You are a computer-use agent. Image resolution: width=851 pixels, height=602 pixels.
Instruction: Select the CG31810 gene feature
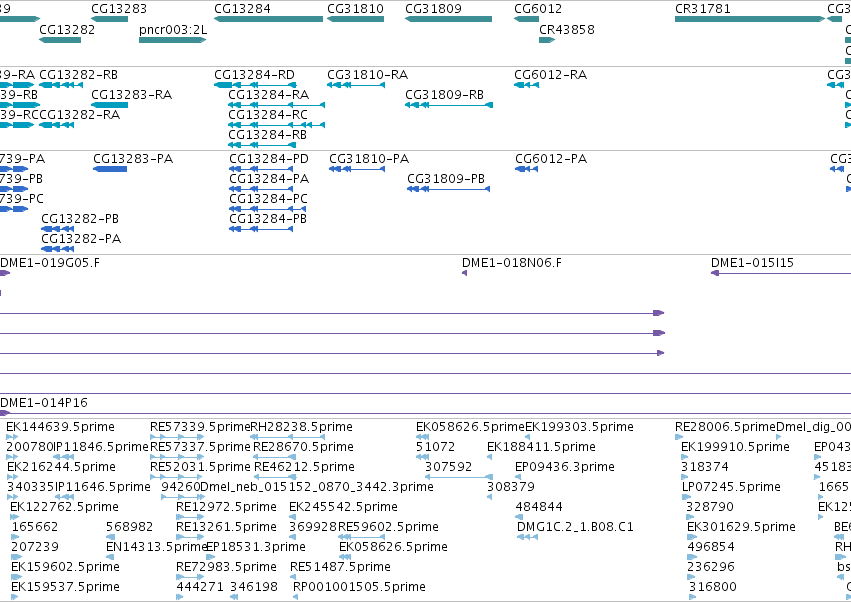click(355, 19)
